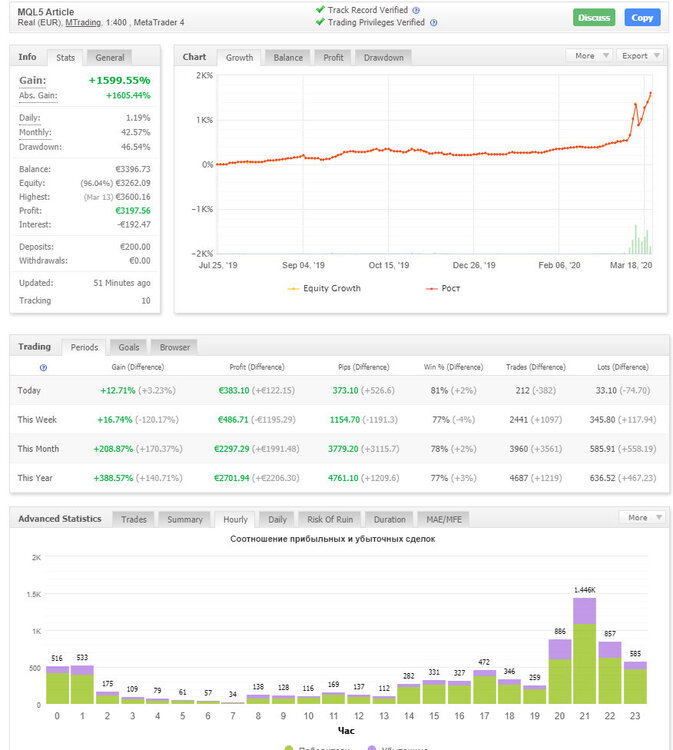Click the hour 0 bar labeled 516

57,685
